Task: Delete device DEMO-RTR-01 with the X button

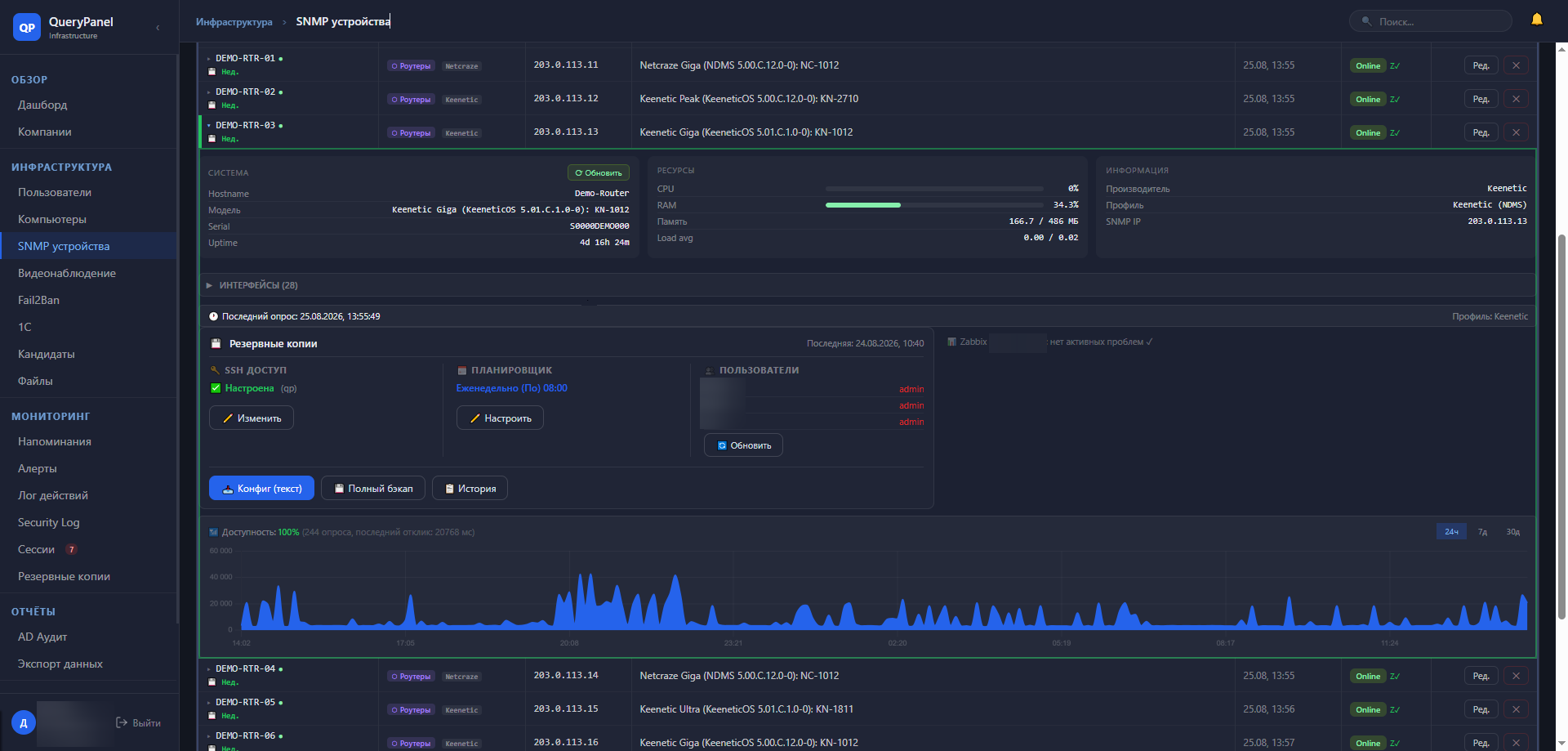Action: point(1516,65)
